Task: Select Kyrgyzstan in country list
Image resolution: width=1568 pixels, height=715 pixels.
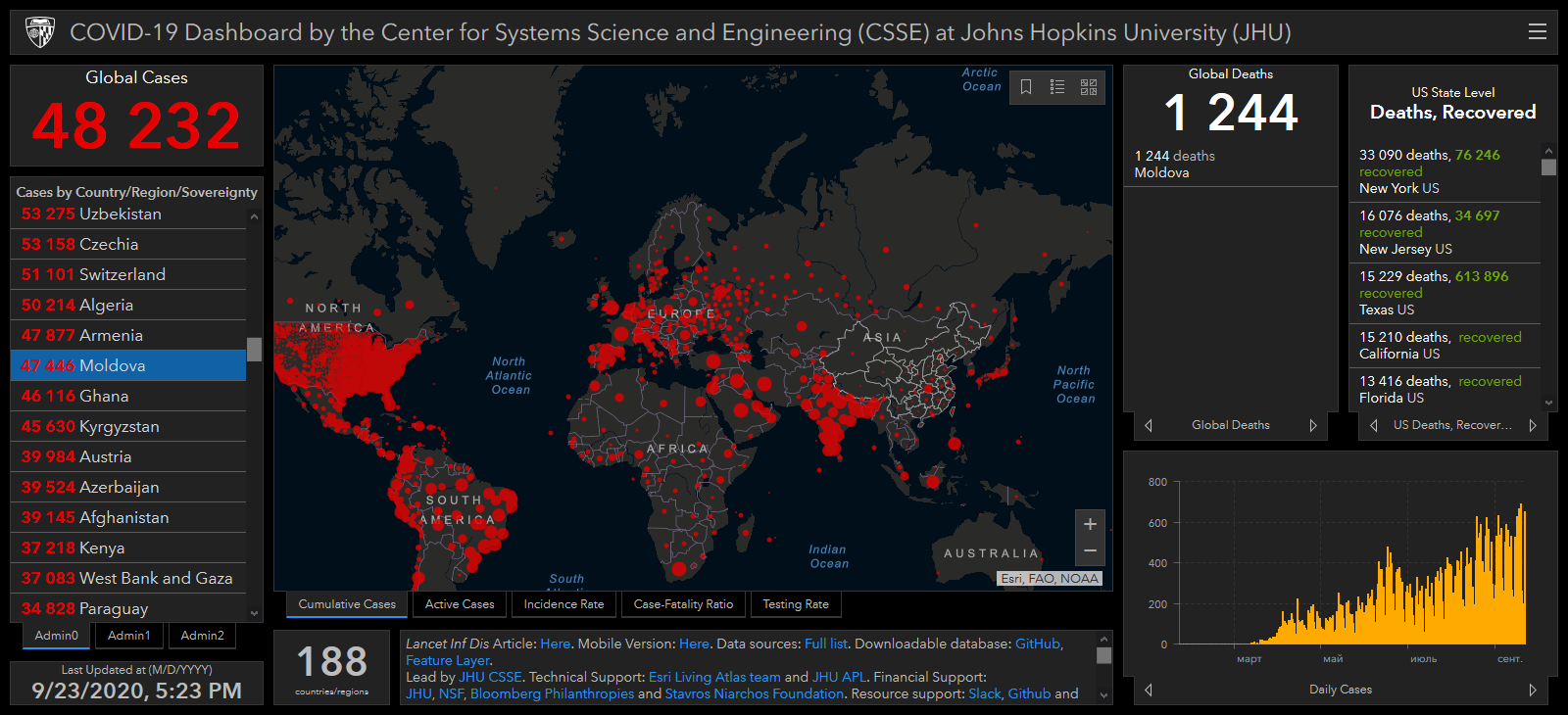Action: click(x=128, y=426)
